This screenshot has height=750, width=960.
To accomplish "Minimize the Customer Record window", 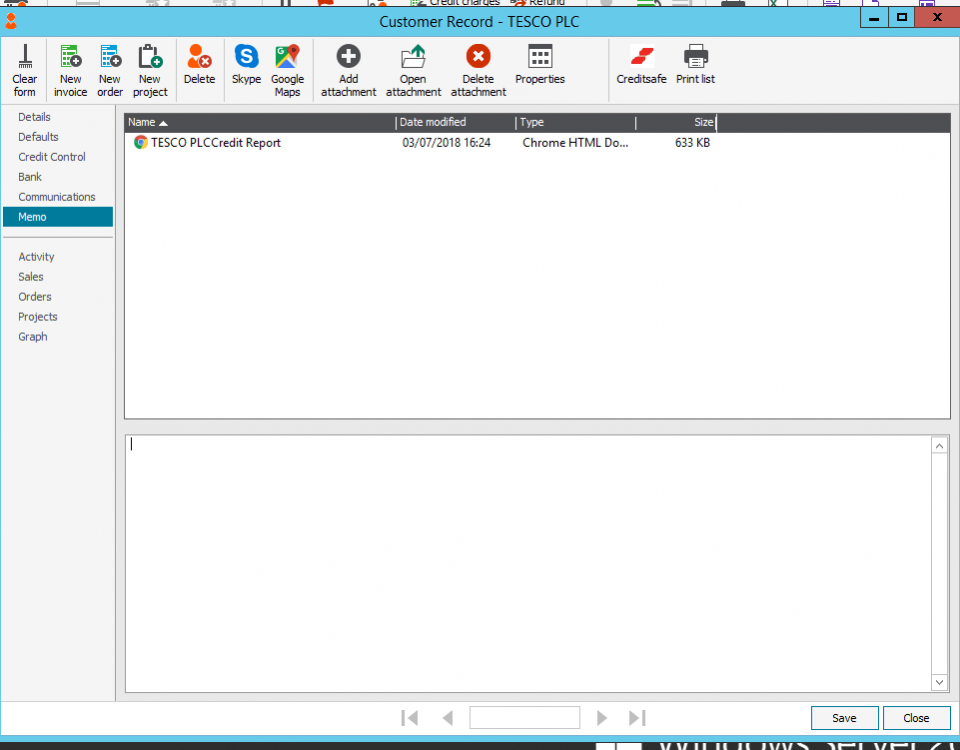I will pyautogui.click(x=874, y=18).
